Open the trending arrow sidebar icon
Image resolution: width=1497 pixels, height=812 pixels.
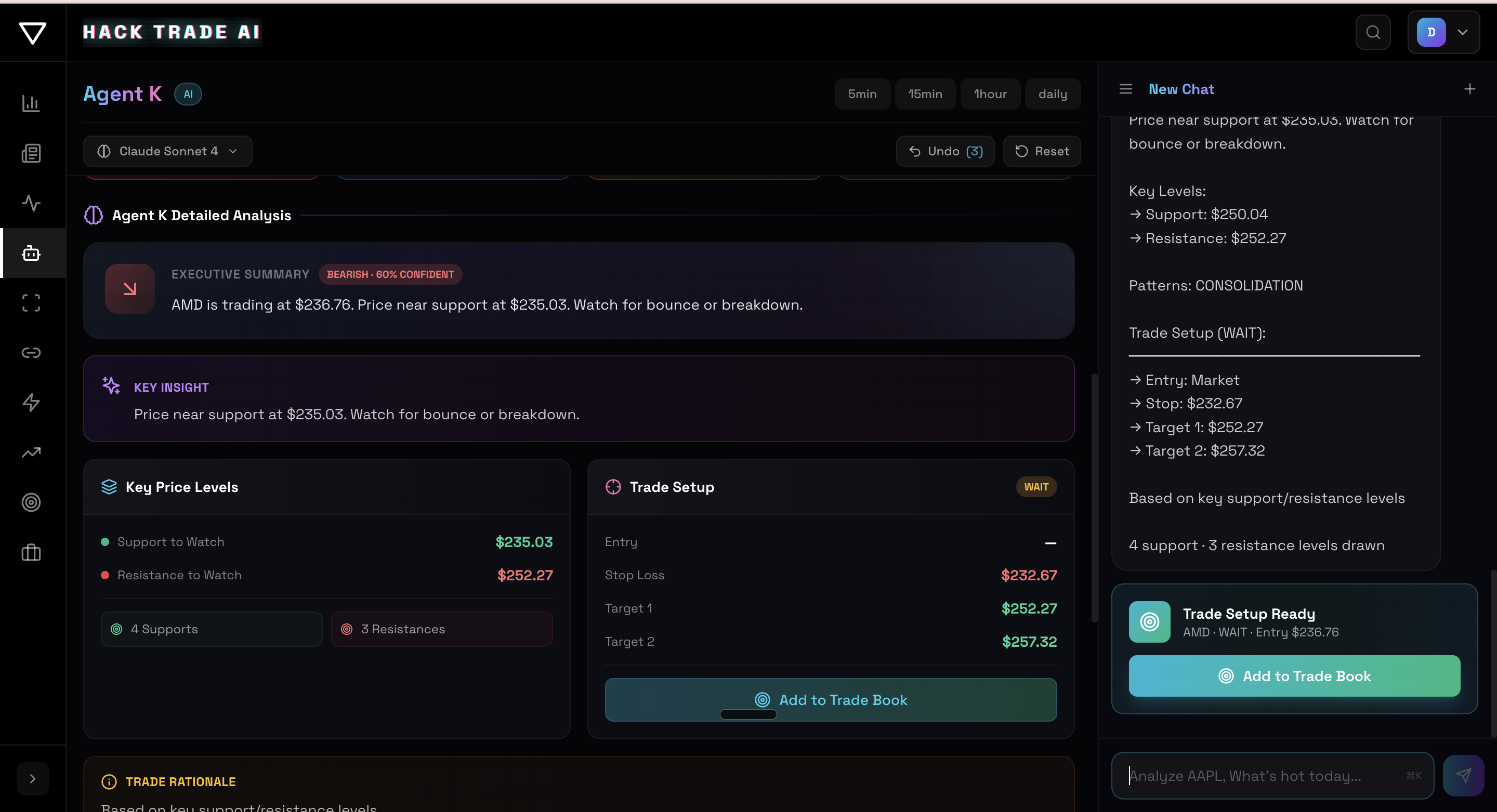(31, 452)
